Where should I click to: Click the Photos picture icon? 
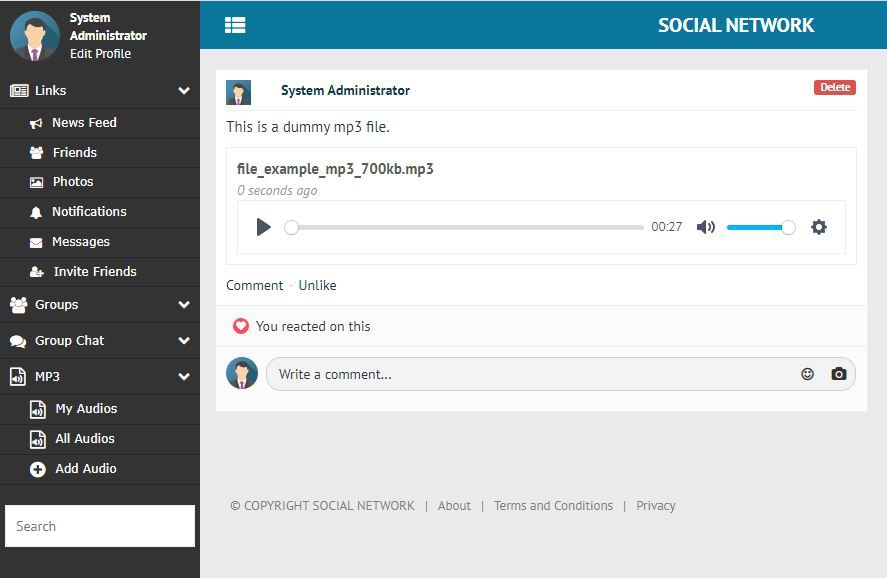click(x=36, y=182)
